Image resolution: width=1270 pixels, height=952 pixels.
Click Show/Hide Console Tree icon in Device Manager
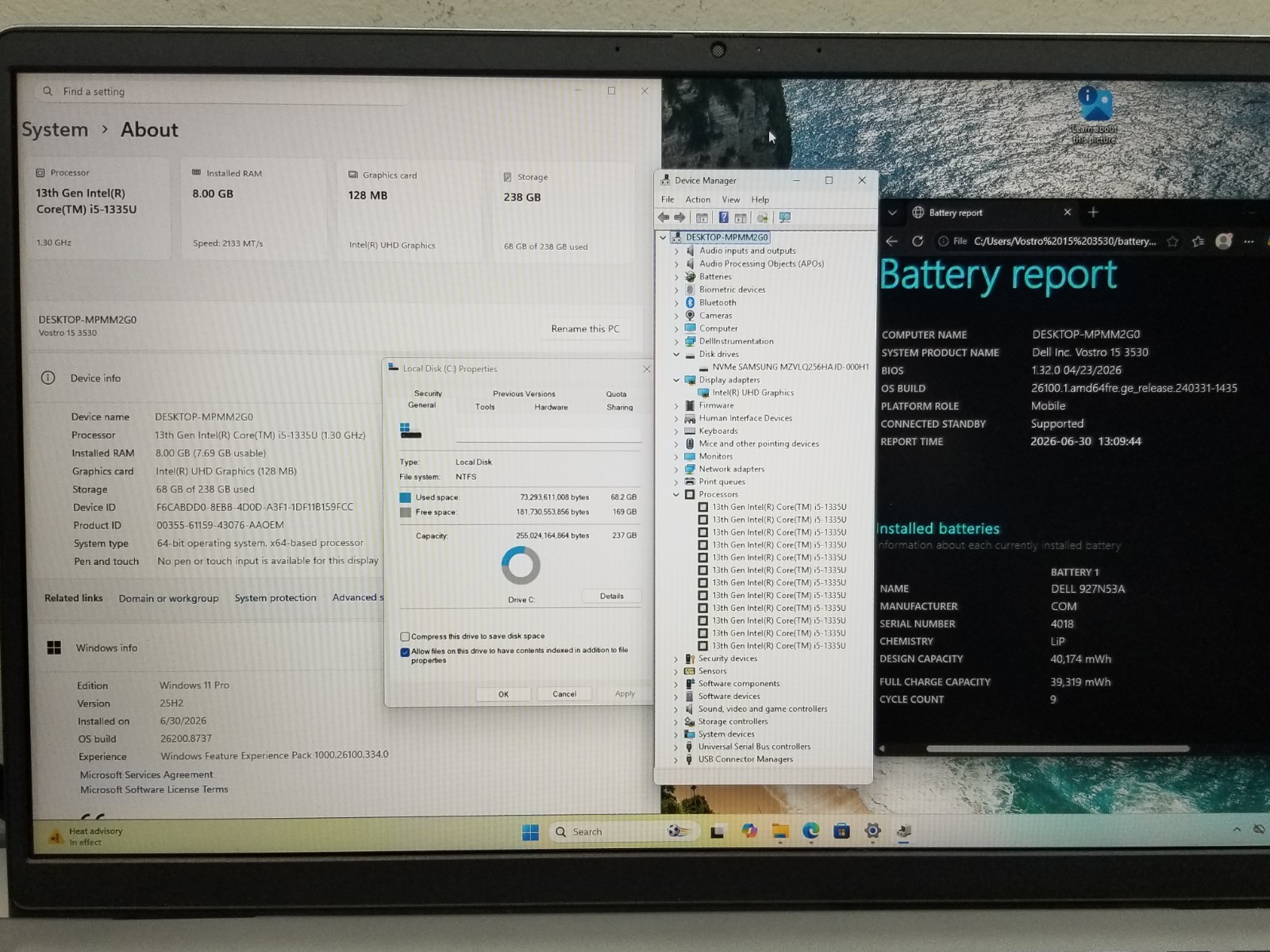(702, 217)
